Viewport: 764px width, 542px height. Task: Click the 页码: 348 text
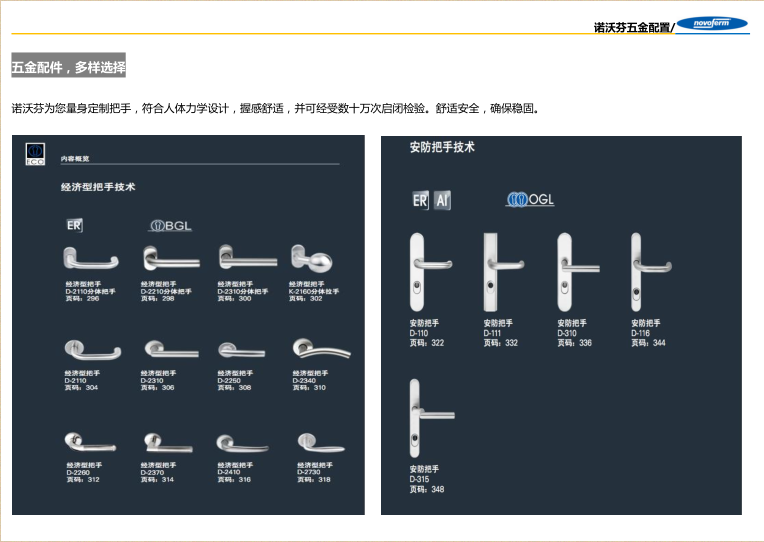click(427, 489)
